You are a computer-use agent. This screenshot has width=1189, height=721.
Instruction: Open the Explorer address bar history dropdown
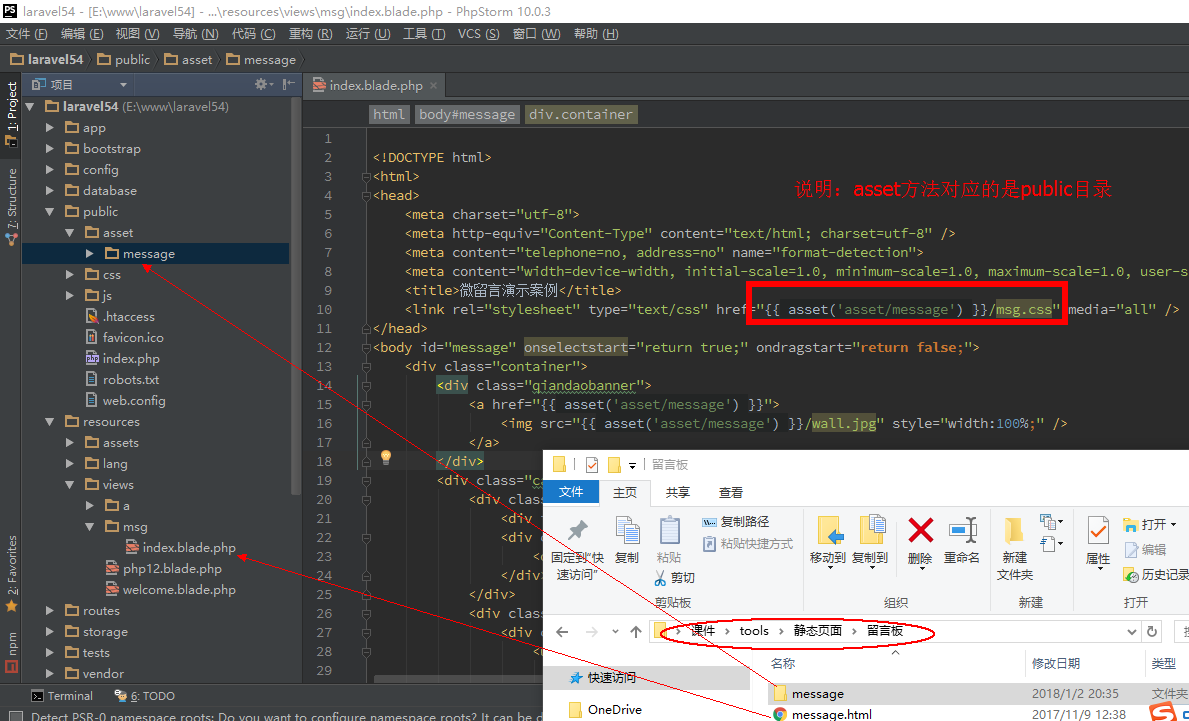(x=1132, y=632)
